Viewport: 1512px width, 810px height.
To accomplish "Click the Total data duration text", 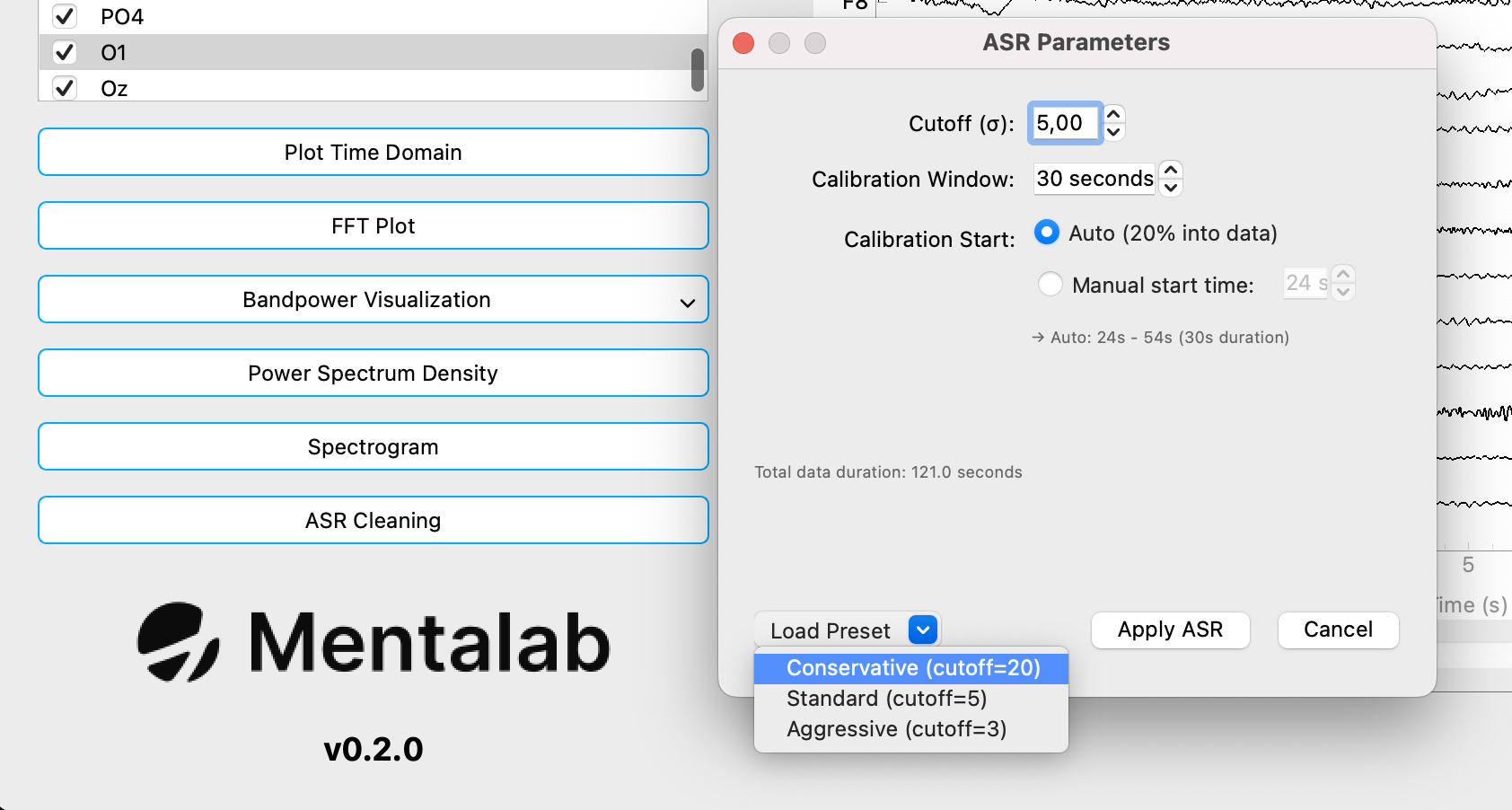I will coord(888,472).
